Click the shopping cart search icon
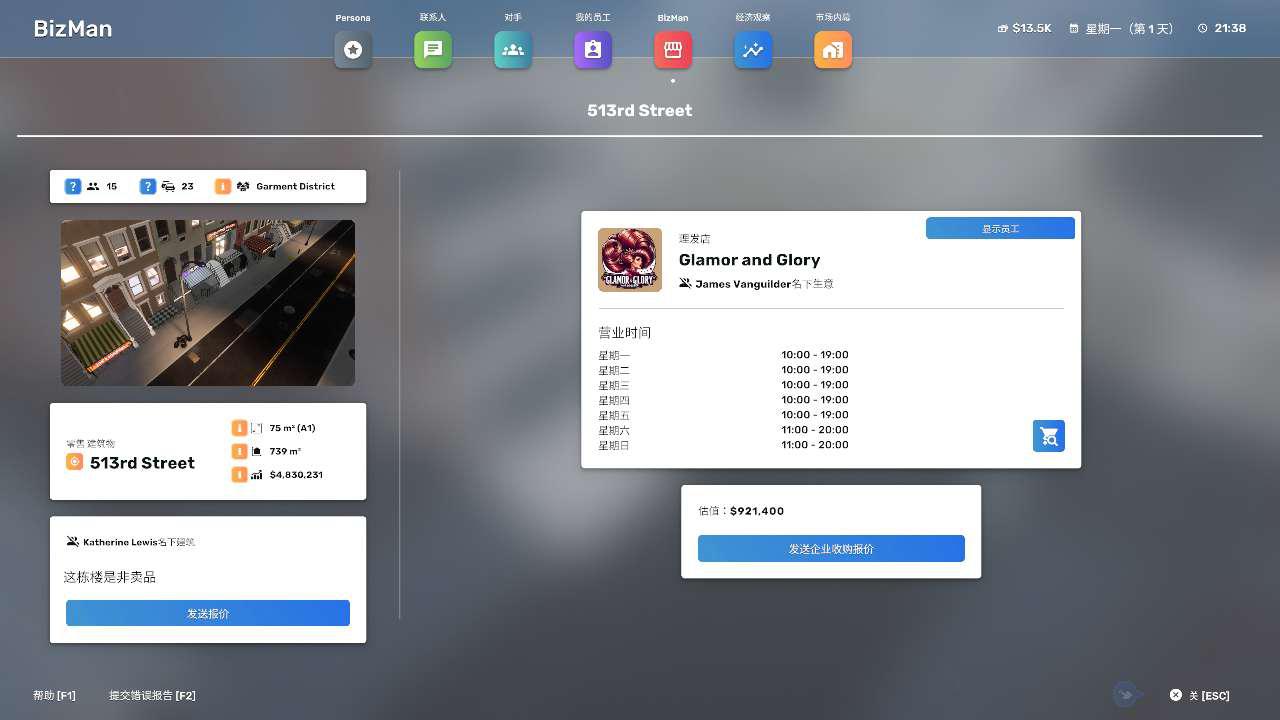This screenshot has width=1280, height=720. (1049, 436)
